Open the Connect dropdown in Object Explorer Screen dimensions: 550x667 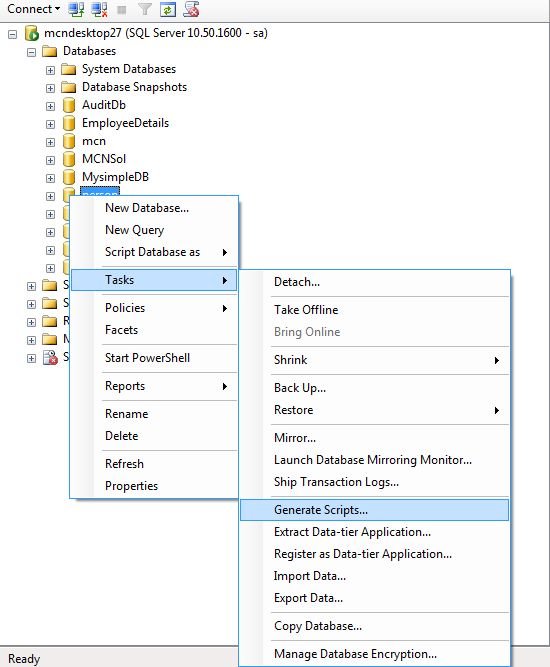click(33, 9)
